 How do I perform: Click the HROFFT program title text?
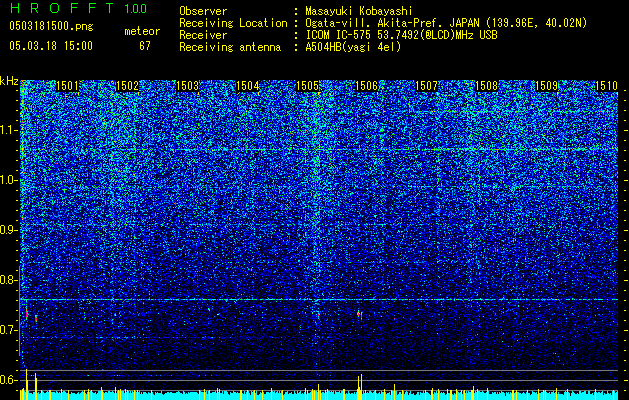(x=62, y=8)
